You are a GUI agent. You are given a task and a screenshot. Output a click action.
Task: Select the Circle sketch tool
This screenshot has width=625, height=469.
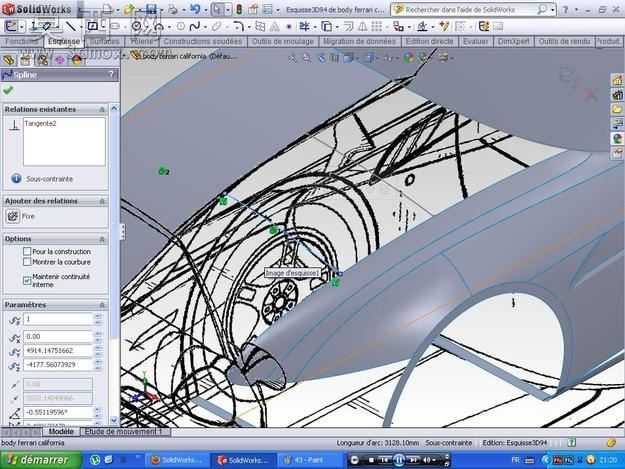pyautogui.click(x=136, y=26)
